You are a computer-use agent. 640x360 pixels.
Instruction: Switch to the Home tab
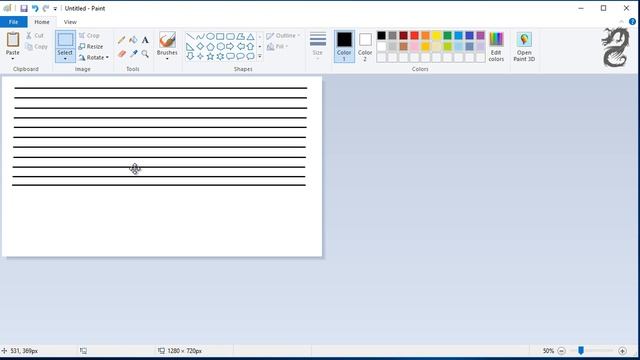(42, 22)
